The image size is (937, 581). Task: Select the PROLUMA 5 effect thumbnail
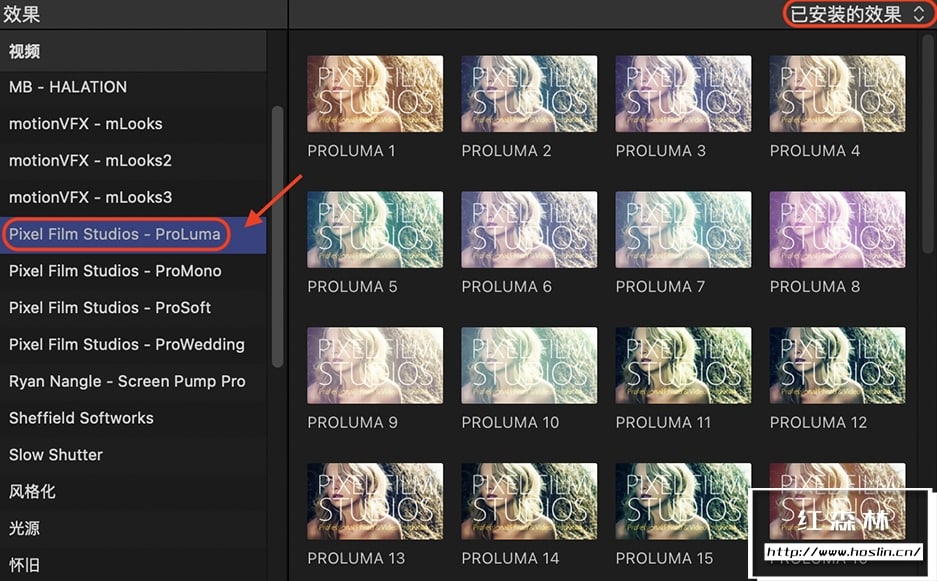point(375,230)
